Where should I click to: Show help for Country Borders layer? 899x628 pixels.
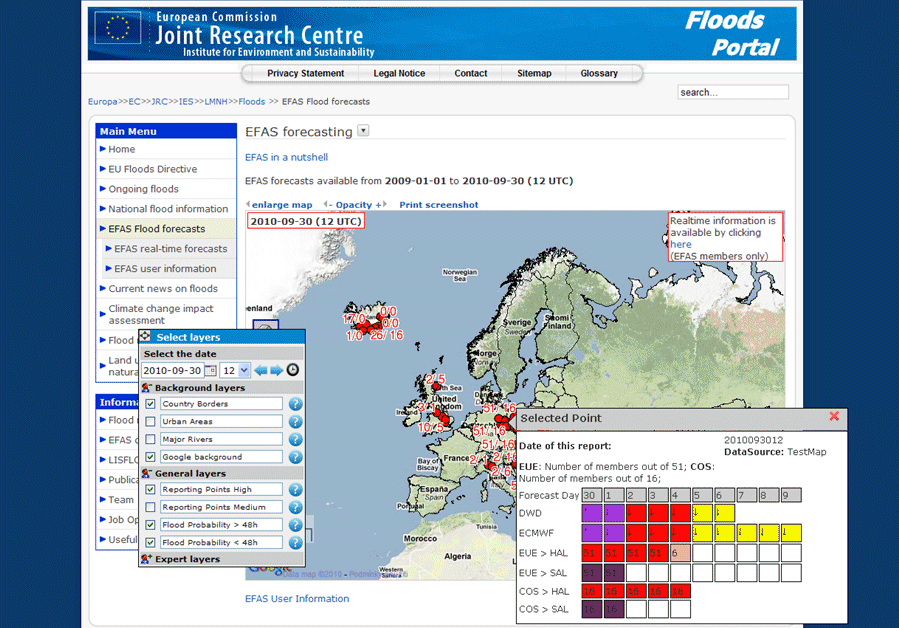(296, 404)
